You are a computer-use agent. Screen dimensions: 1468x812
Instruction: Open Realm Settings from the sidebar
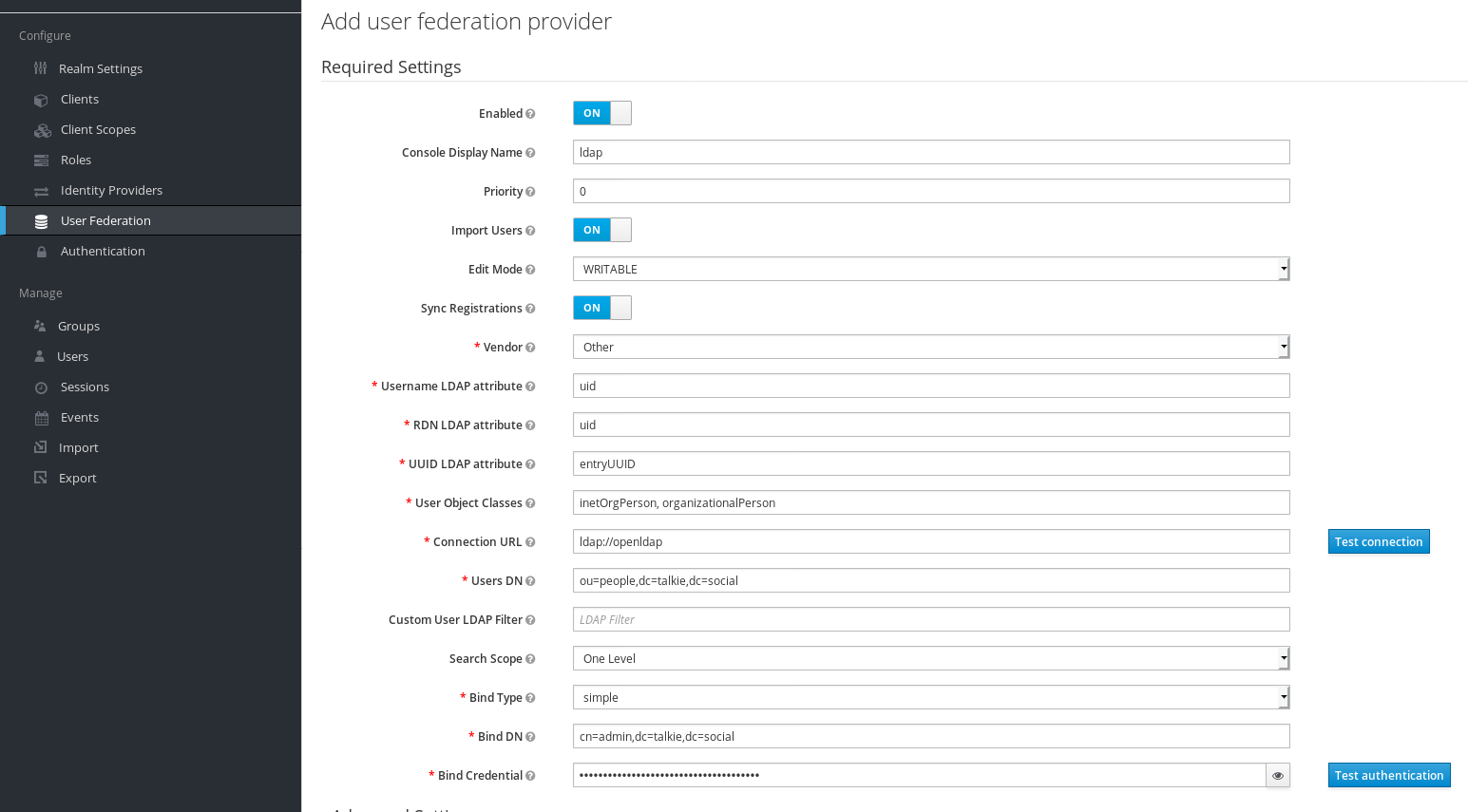pyautogui.click(x=100, y=67)
